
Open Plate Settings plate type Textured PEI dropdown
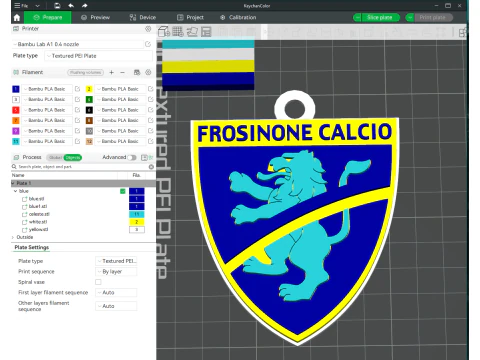116,261
